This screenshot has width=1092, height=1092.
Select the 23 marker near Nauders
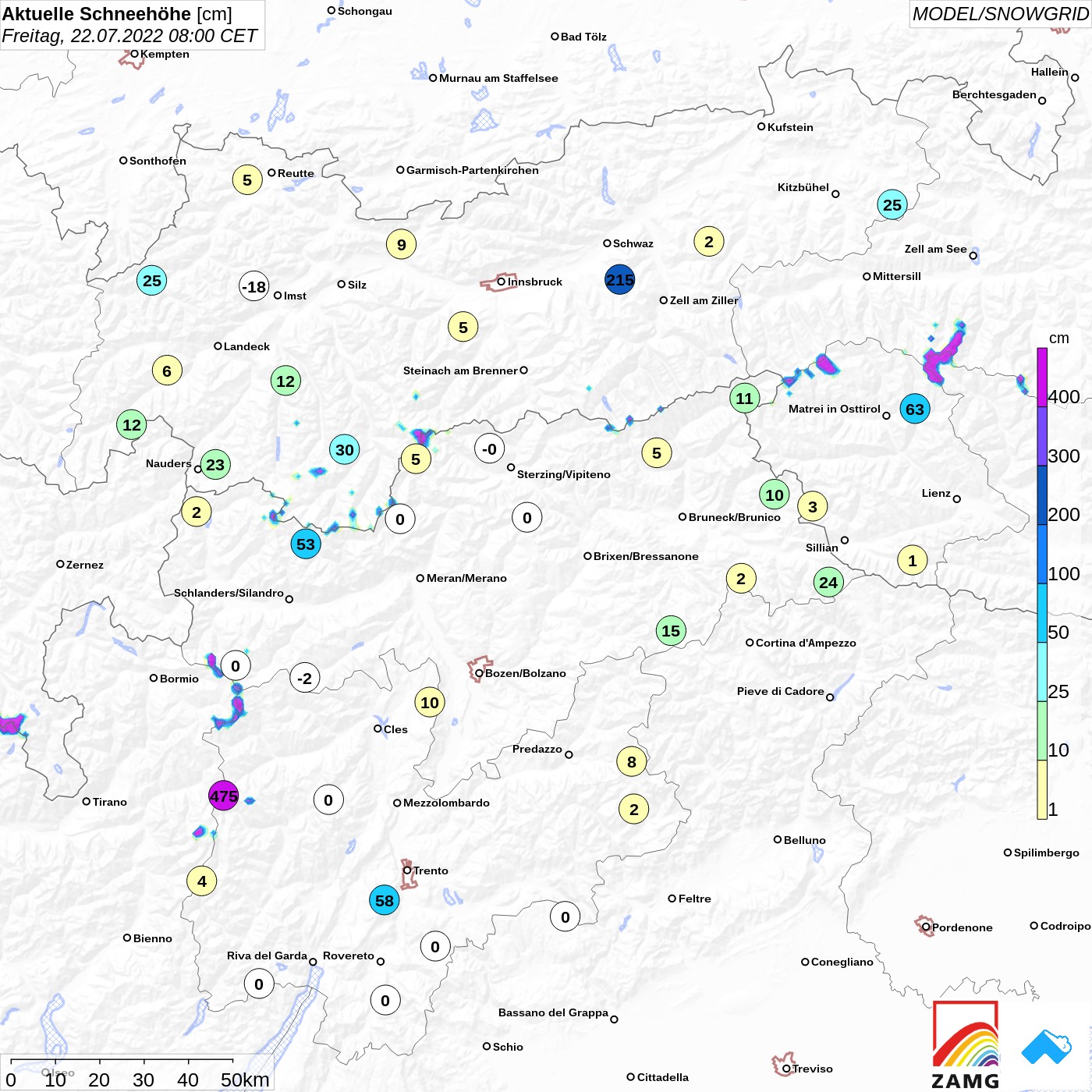tap(215, 465)
